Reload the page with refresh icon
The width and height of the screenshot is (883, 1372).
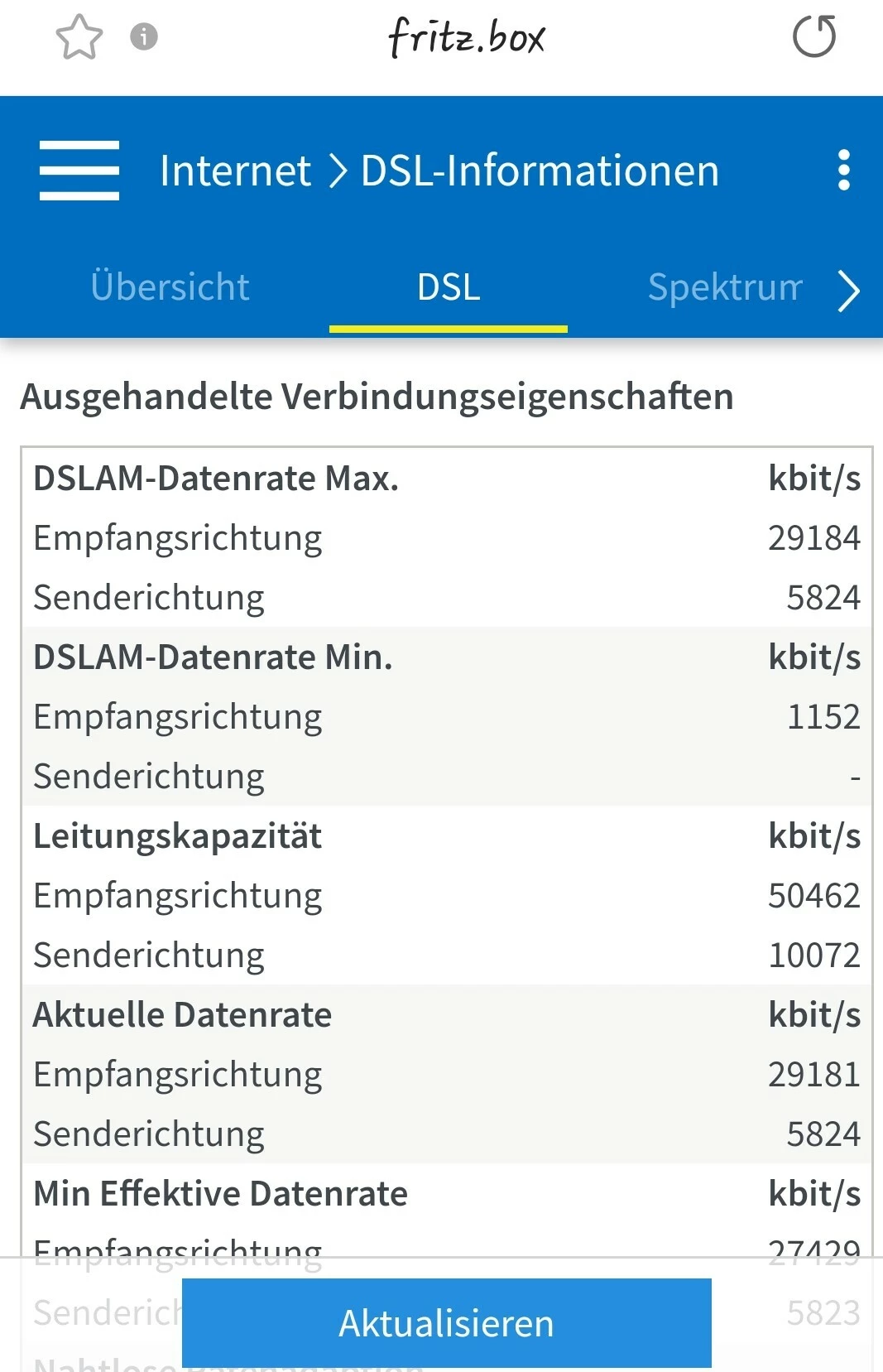click(814, 37)
